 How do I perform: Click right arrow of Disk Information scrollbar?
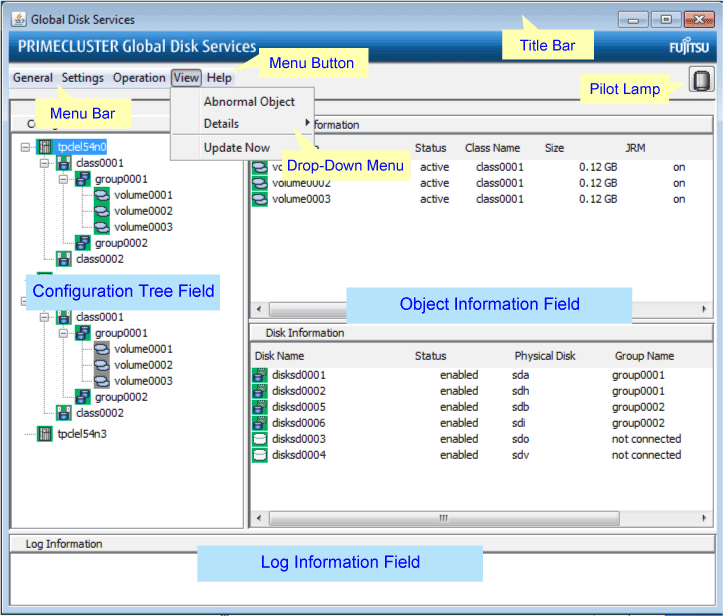(704, 518)
